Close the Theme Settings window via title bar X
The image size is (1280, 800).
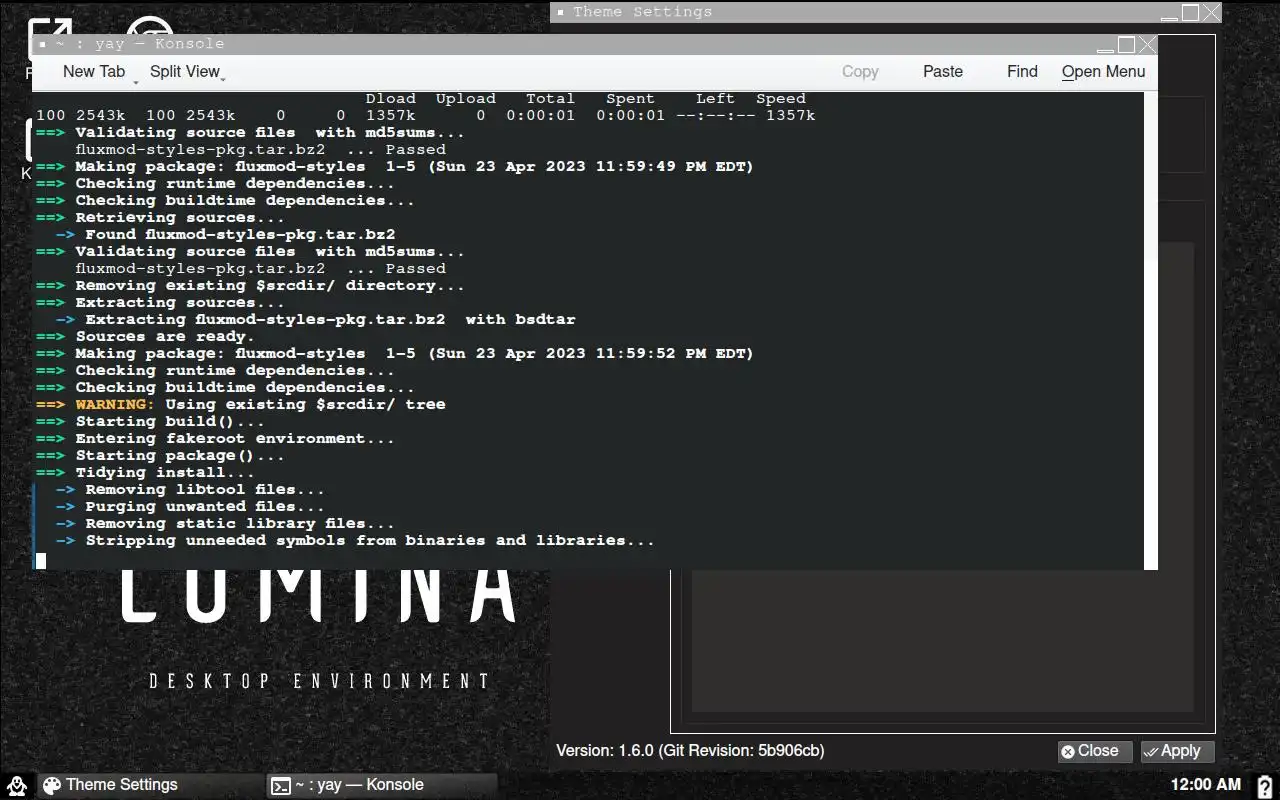(1211, 13)
